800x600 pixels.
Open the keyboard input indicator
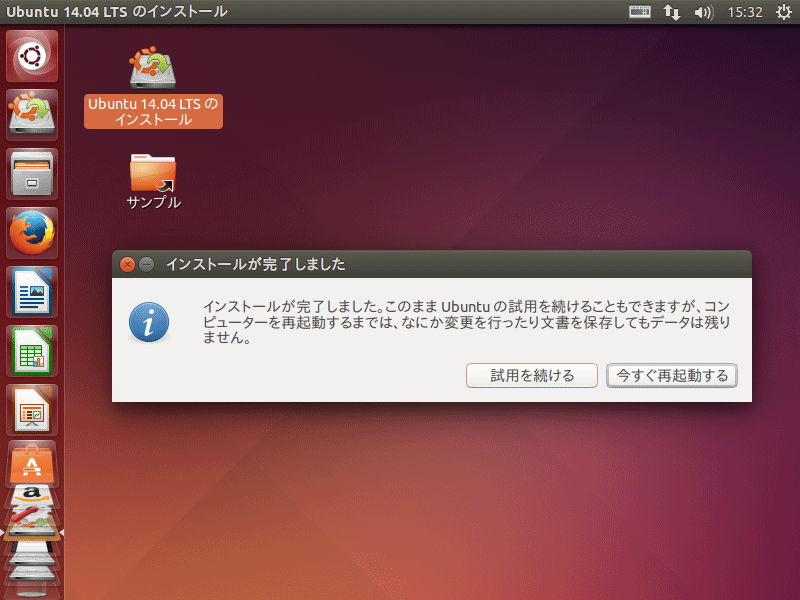[x=639, y=12]
